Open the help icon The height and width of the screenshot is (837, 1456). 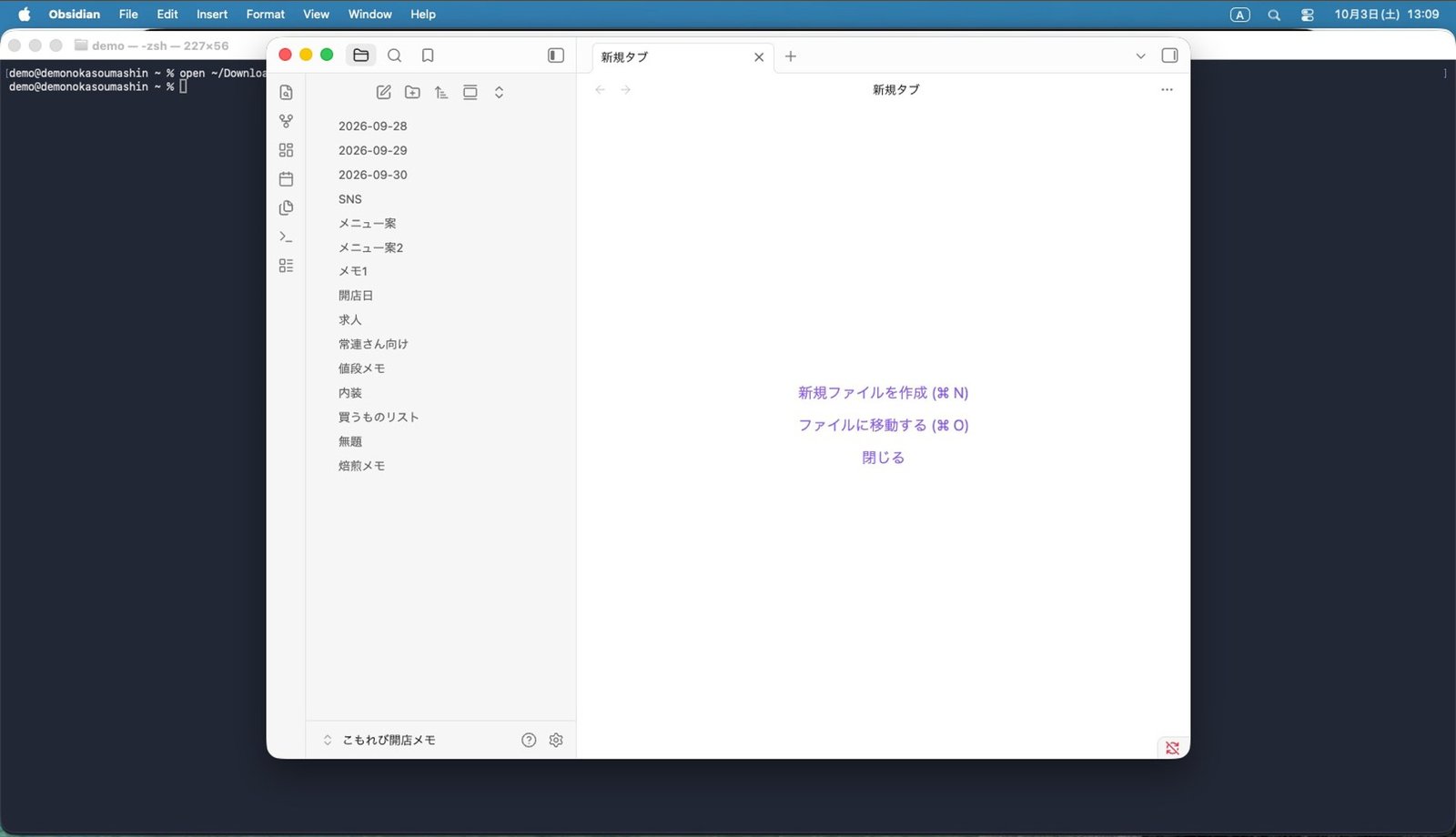529,740
